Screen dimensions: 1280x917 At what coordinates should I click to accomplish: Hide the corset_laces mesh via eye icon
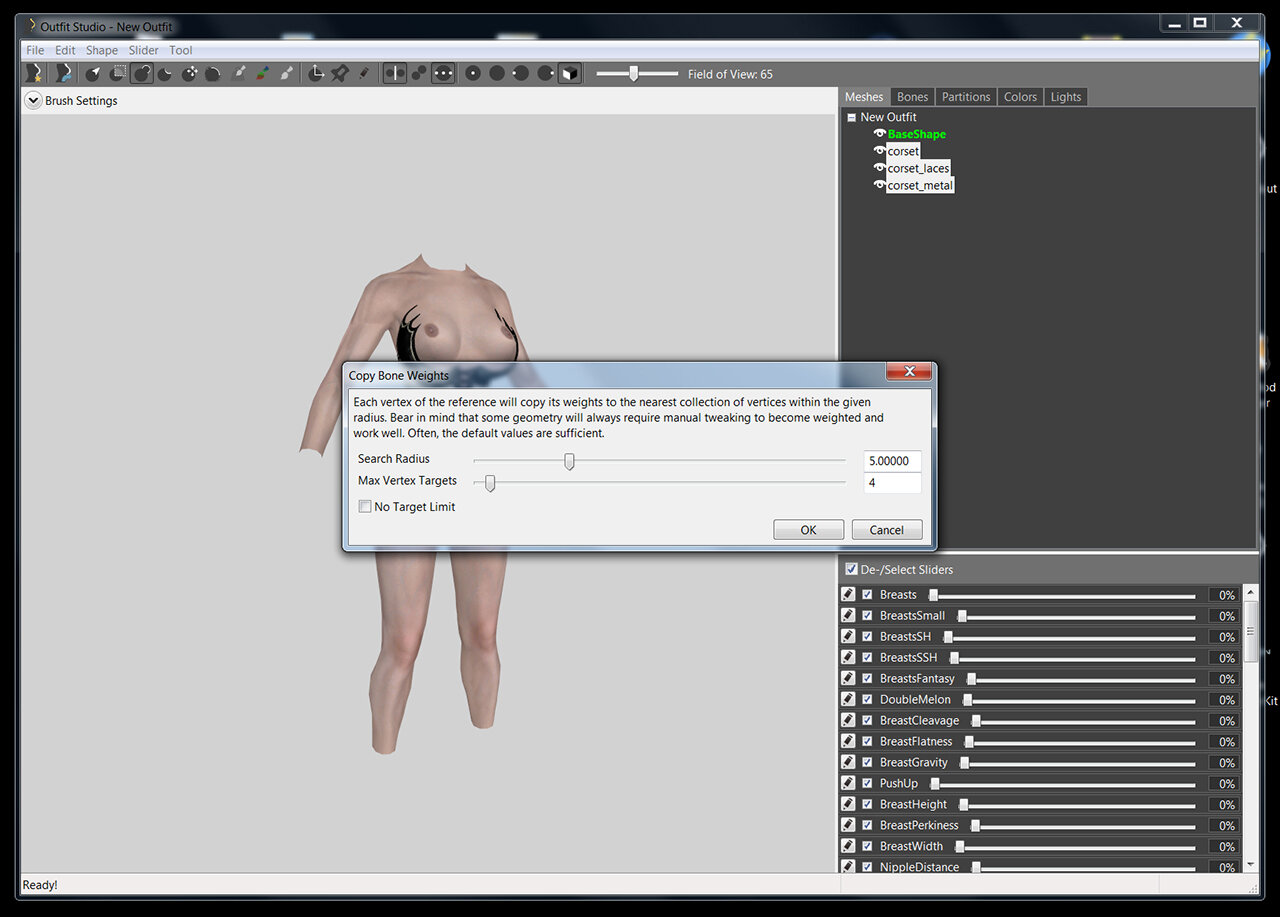(879, 168)
